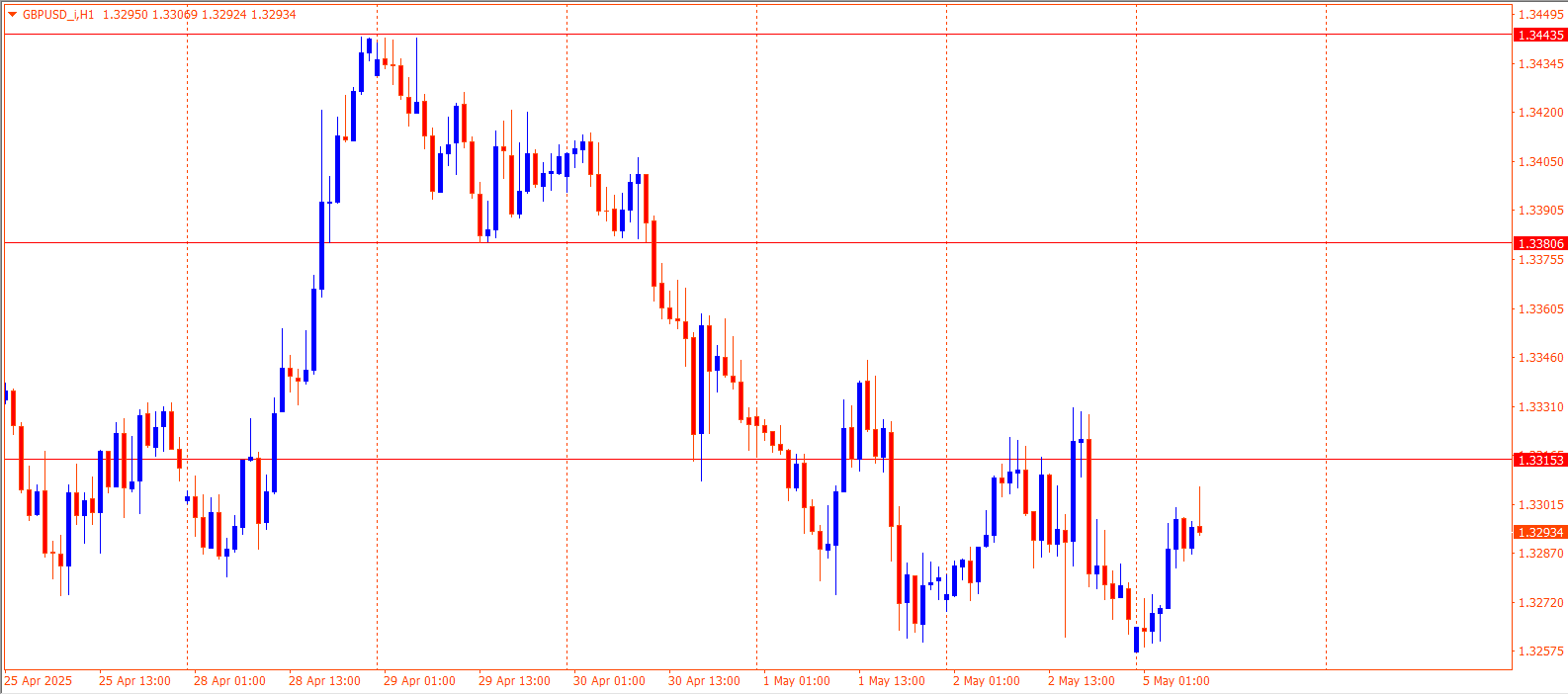Click the orange triangle icon beside GBPUSD_i,H1
This screenshot has width=1568, height=695.
click(13, 15)
